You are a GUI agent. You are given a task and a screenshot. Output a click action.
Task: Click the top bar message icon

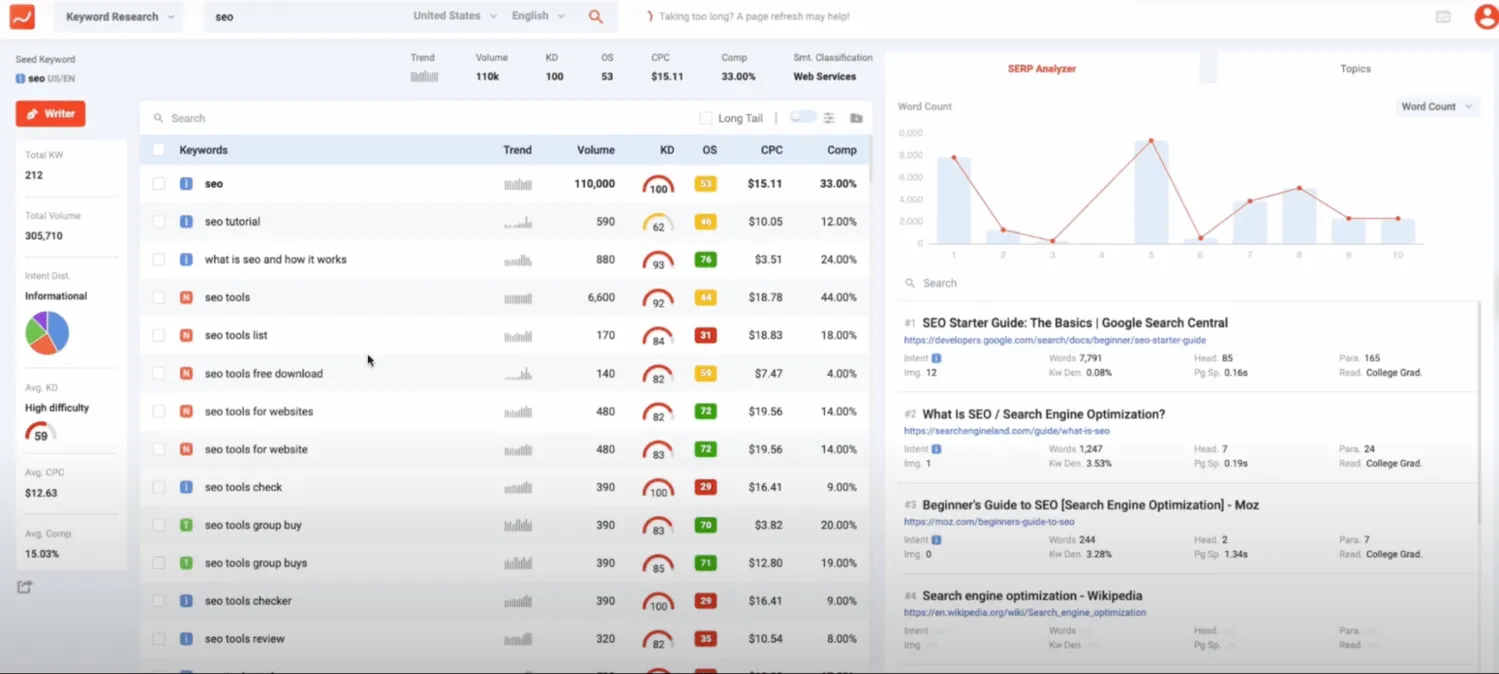[1443, 17]
